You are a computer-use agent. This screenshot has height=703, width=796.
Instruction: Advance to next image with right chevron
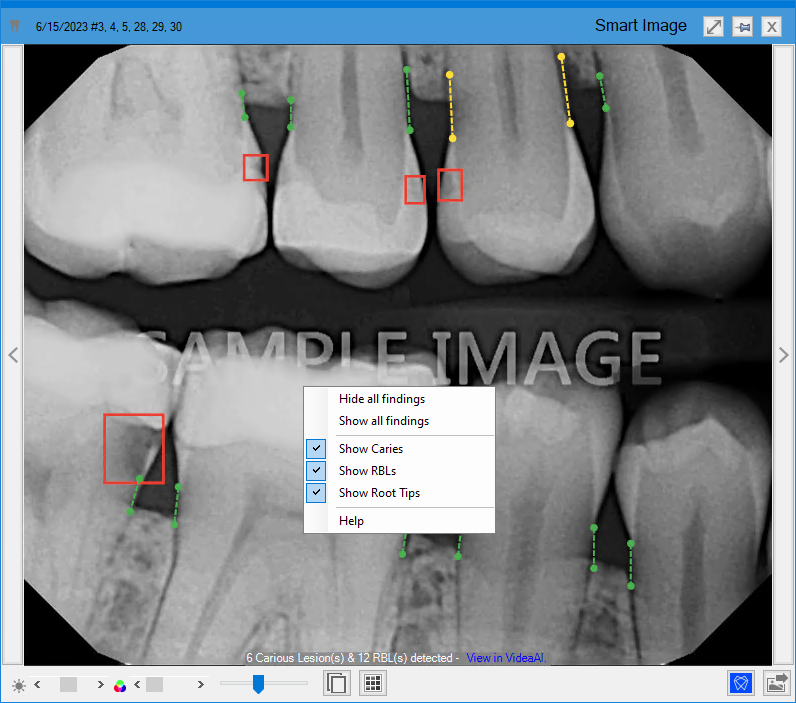783,355
